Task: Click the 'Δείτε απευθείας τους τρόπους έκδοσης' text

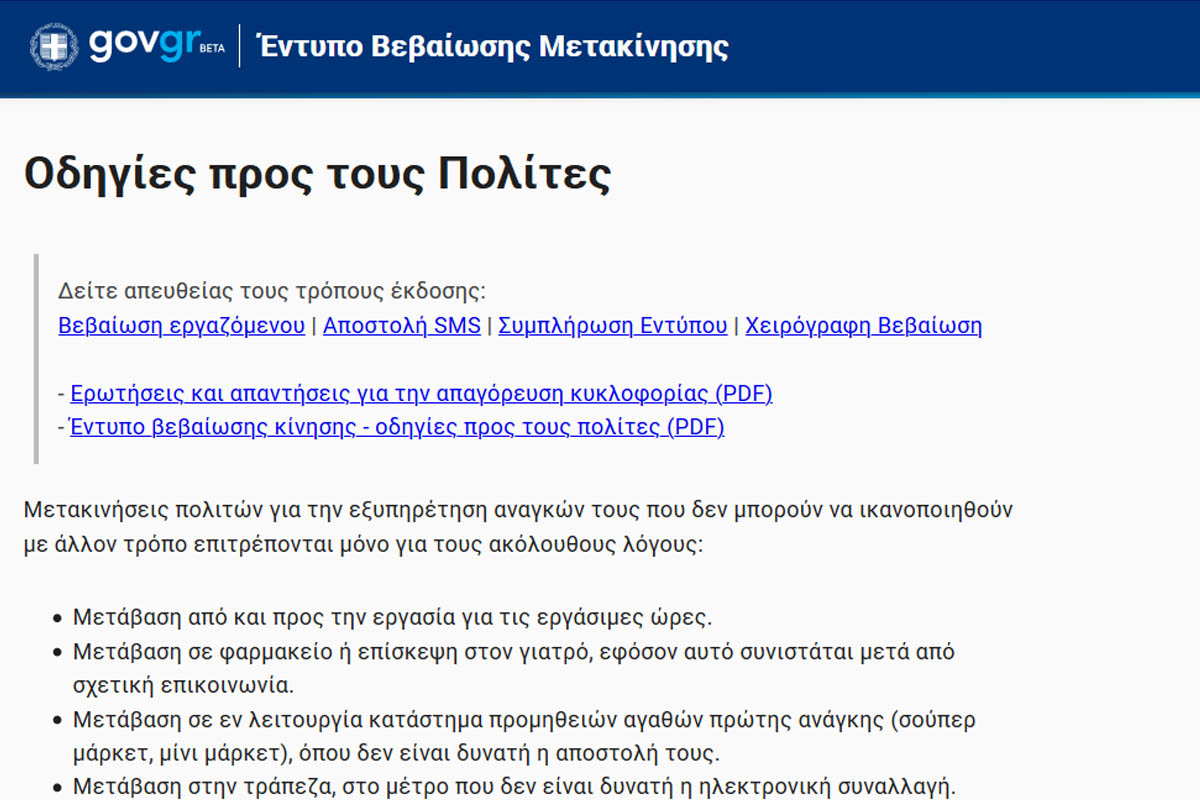Action: point(272,291)
